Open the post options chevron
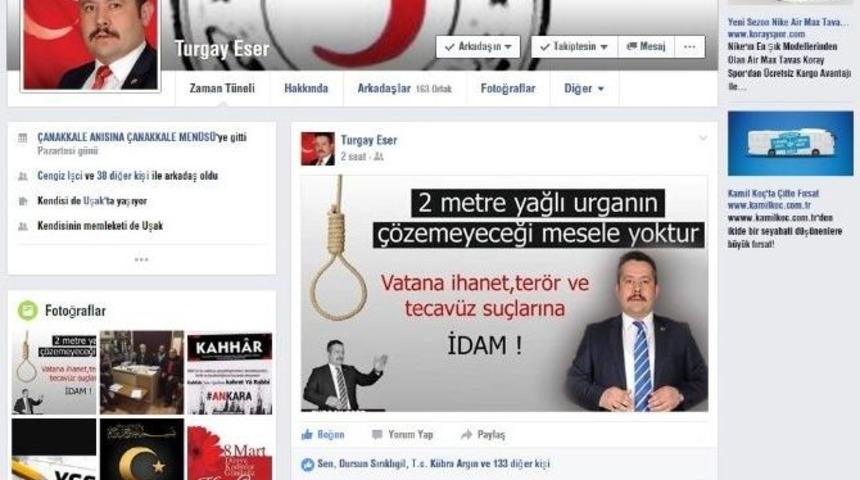The image size is (860, 480). (703, 139)
